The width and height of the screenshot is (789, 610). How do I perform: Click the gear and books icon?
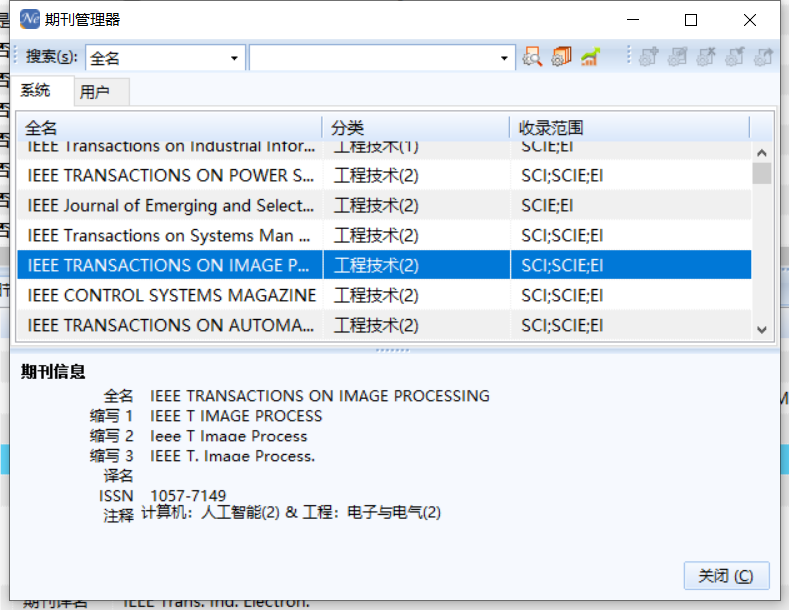tap(561, 57)
